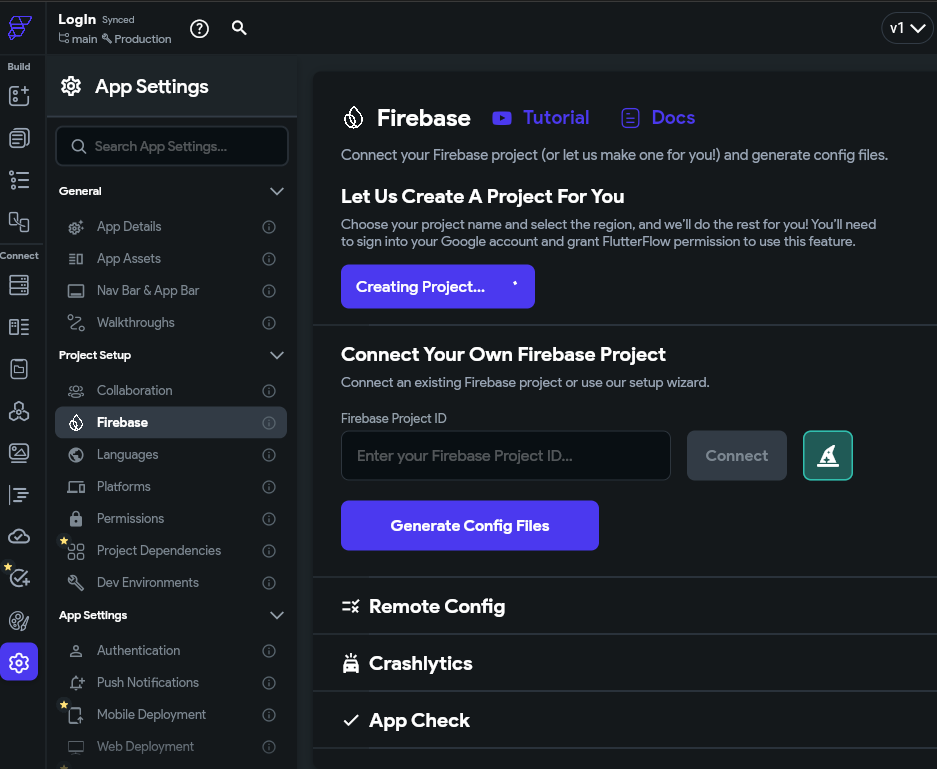Collapse the Project Setup section chevron
This screenshot has width=937, height=769.
[x=277, y=355]
